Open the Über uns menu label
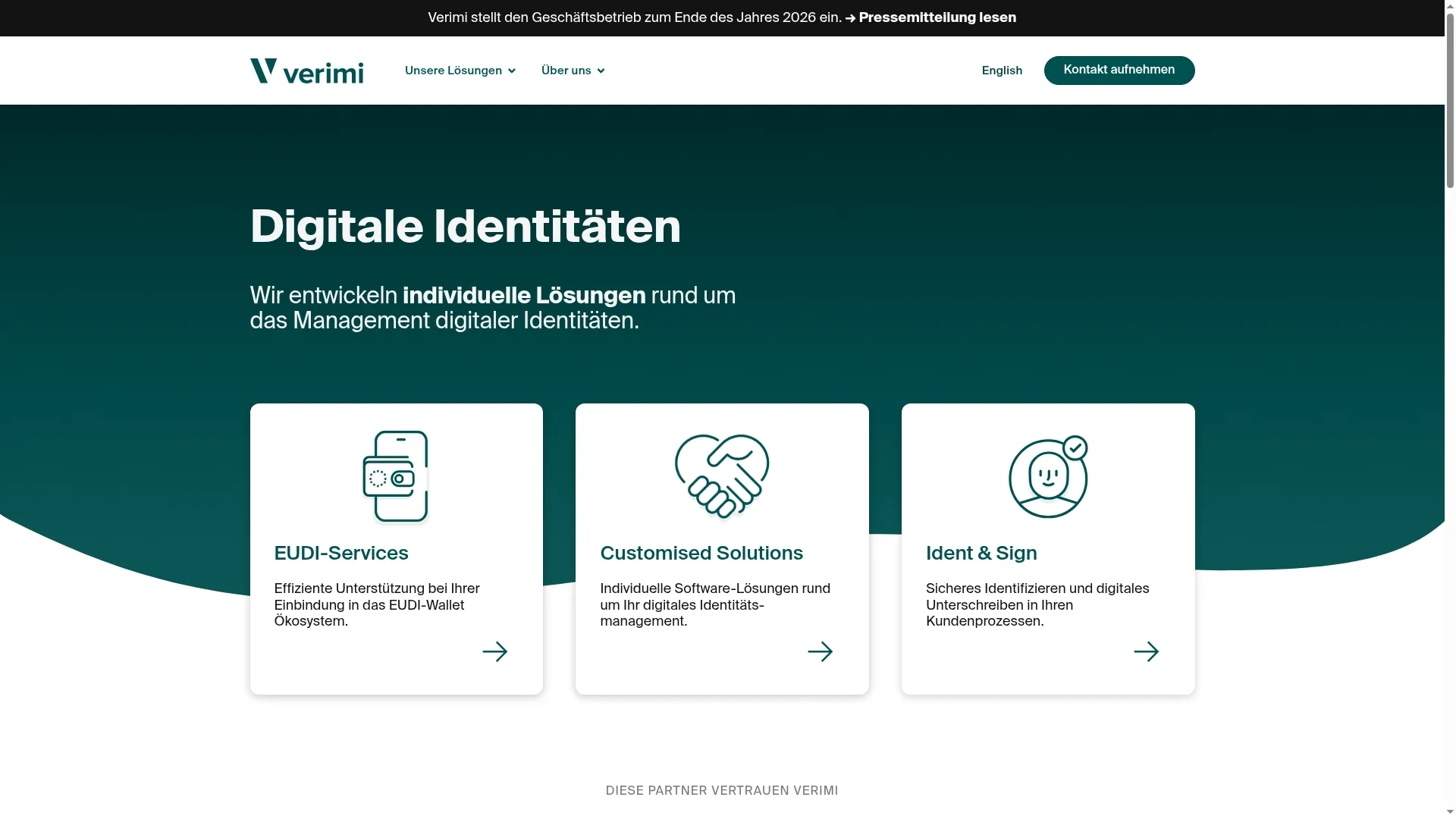The width and height of the screenshot is (1456, 819). click(566, 71)
